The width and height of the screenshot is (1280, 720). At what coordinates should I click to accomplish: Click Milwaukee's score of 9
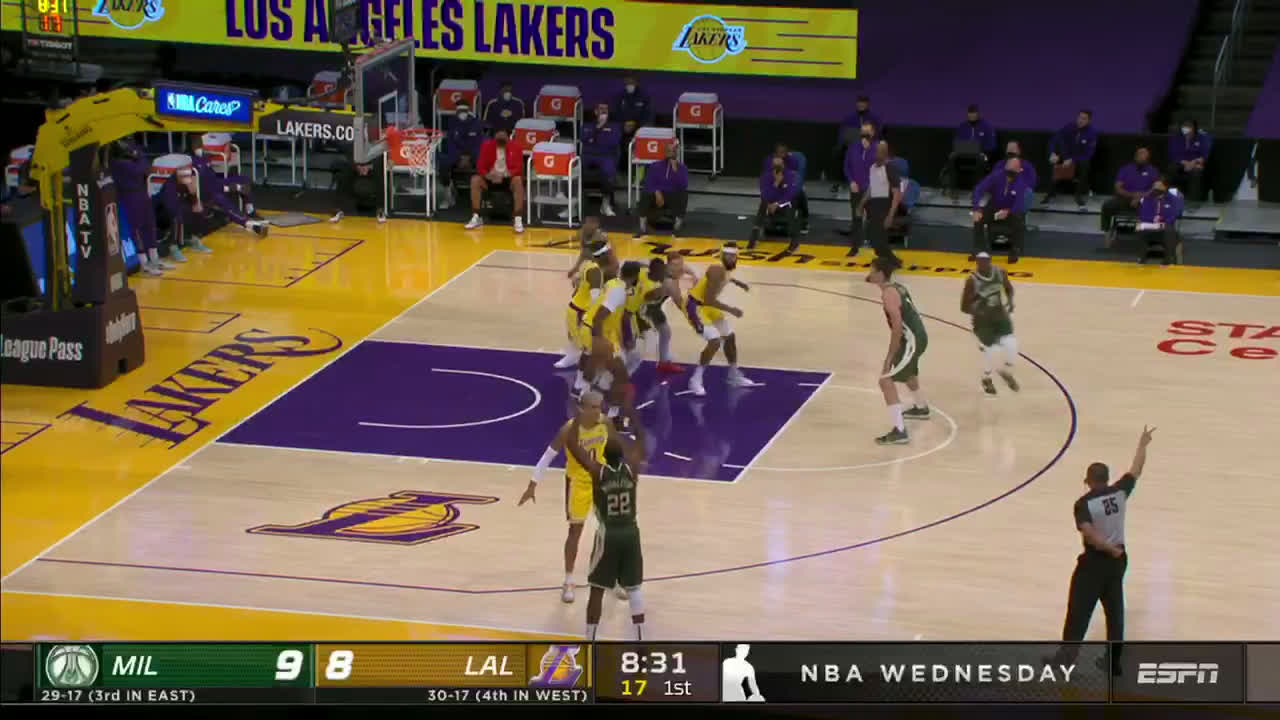click(x=288, y=666)
